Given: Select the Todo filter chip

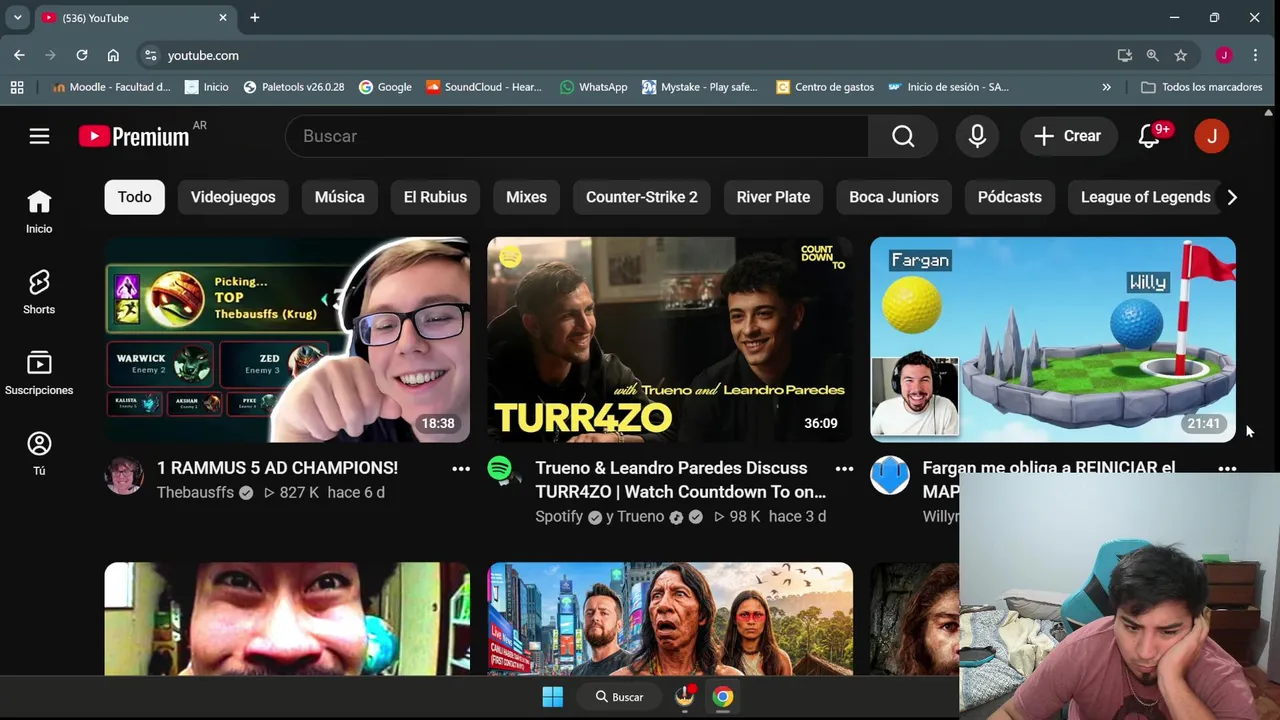Looking at the screenshot, I should tap(134, 197).
